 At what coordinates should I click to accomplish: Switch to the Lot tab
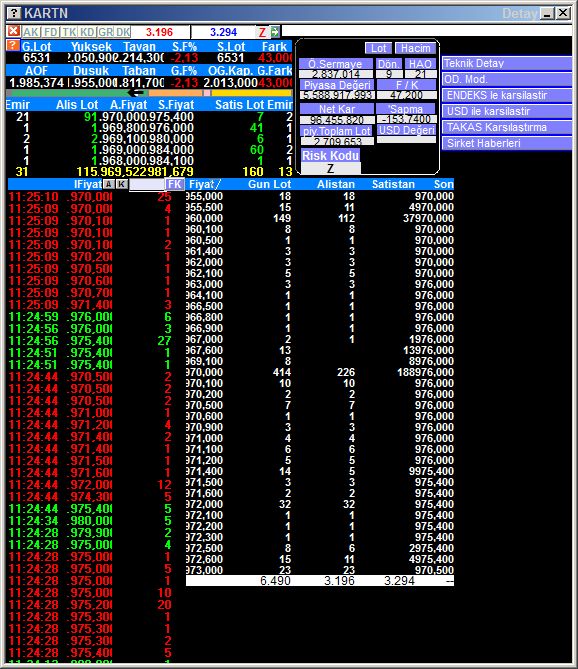378,48
